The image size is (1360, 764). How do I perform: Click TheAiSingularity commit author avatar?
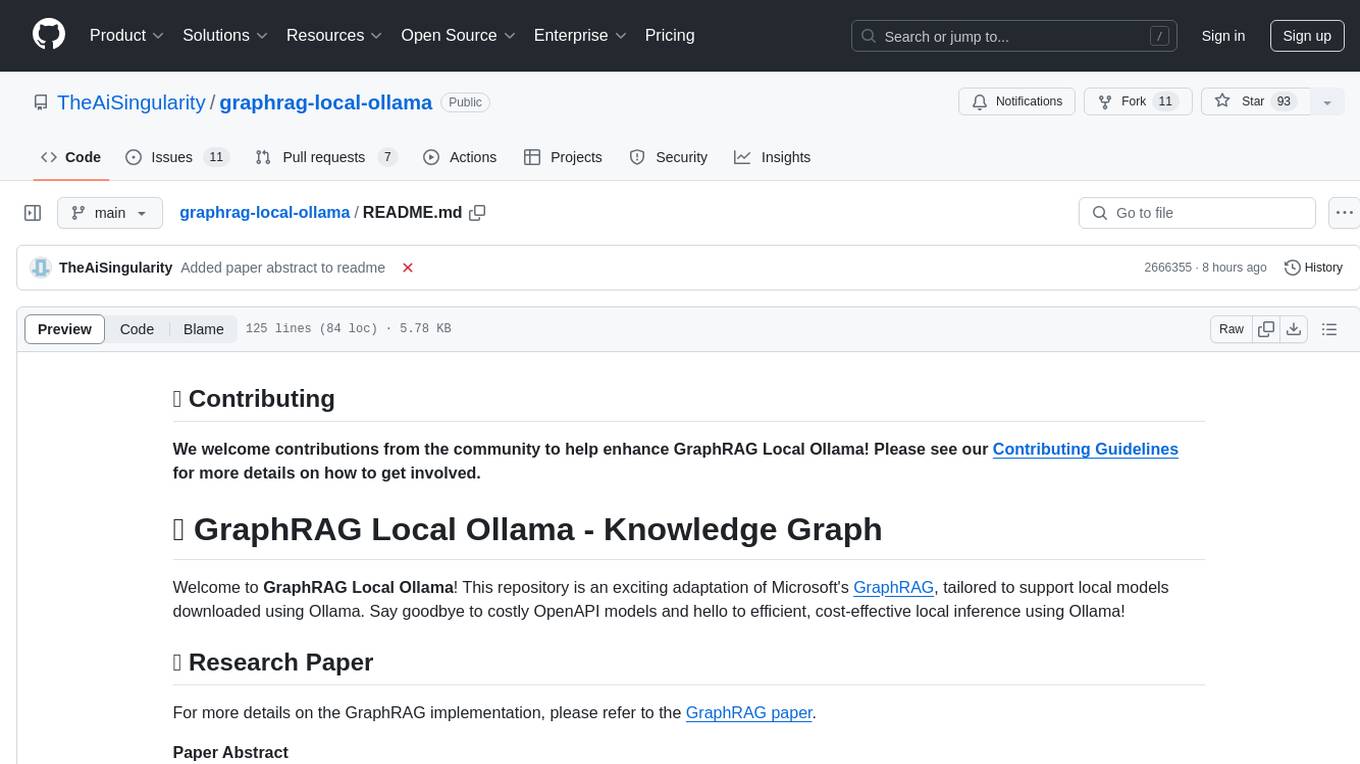[40, 267]
